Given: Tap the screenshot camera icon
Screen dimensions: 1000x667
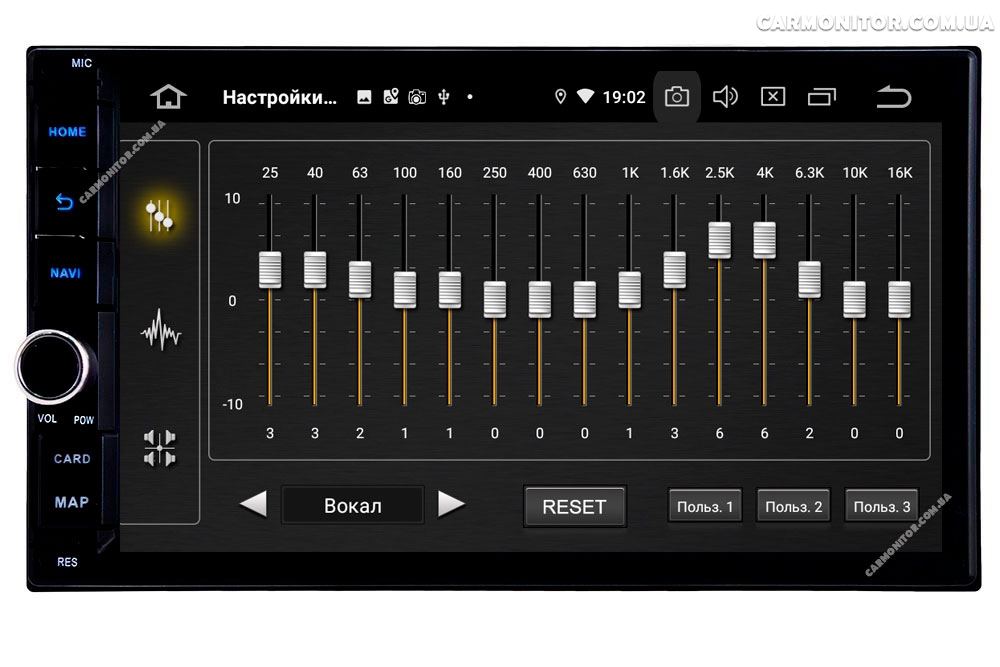Looking at the screenshot, I should tap(677, 97).
